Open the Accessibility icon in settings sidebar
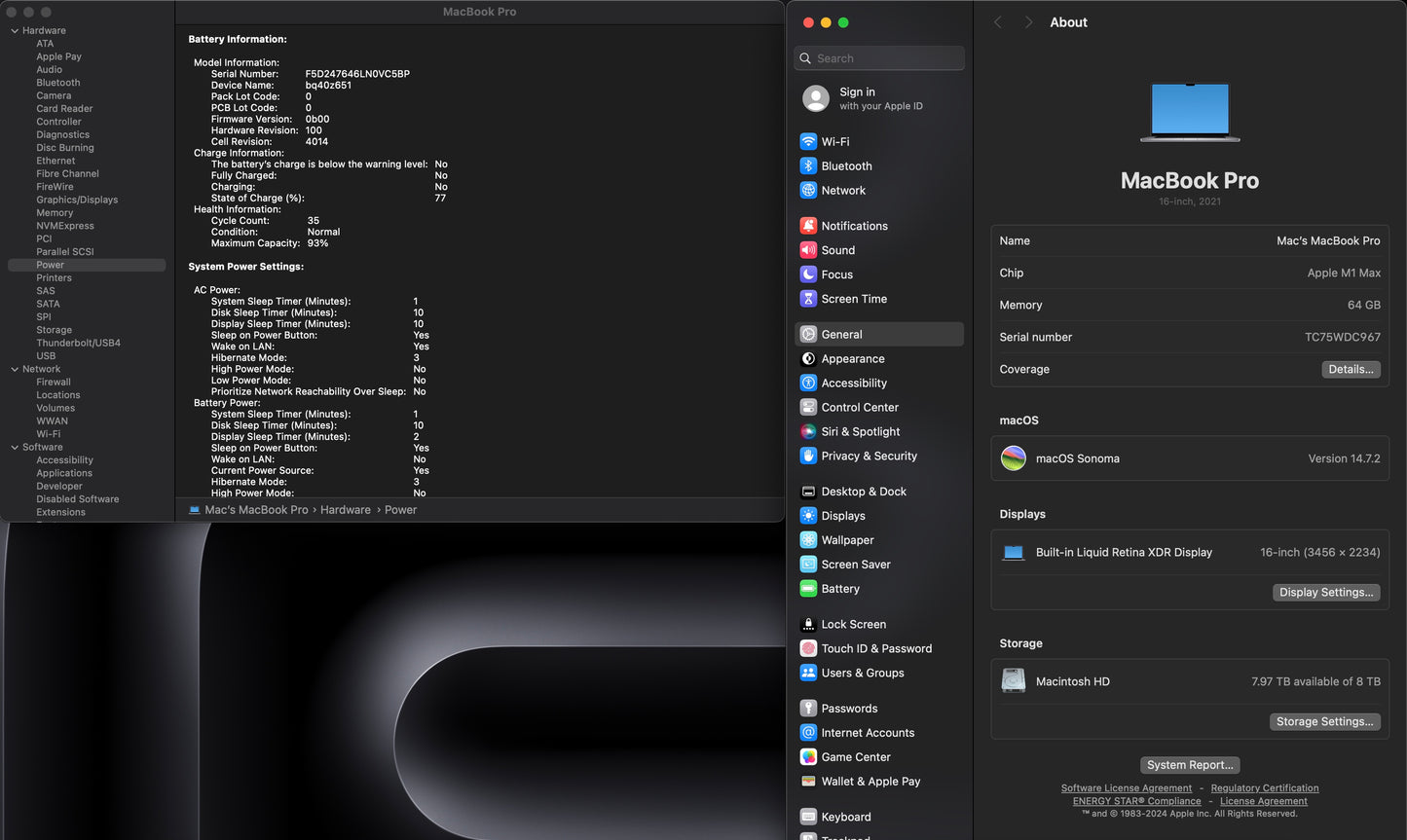The image size is (1407, 840). [808, 383]
